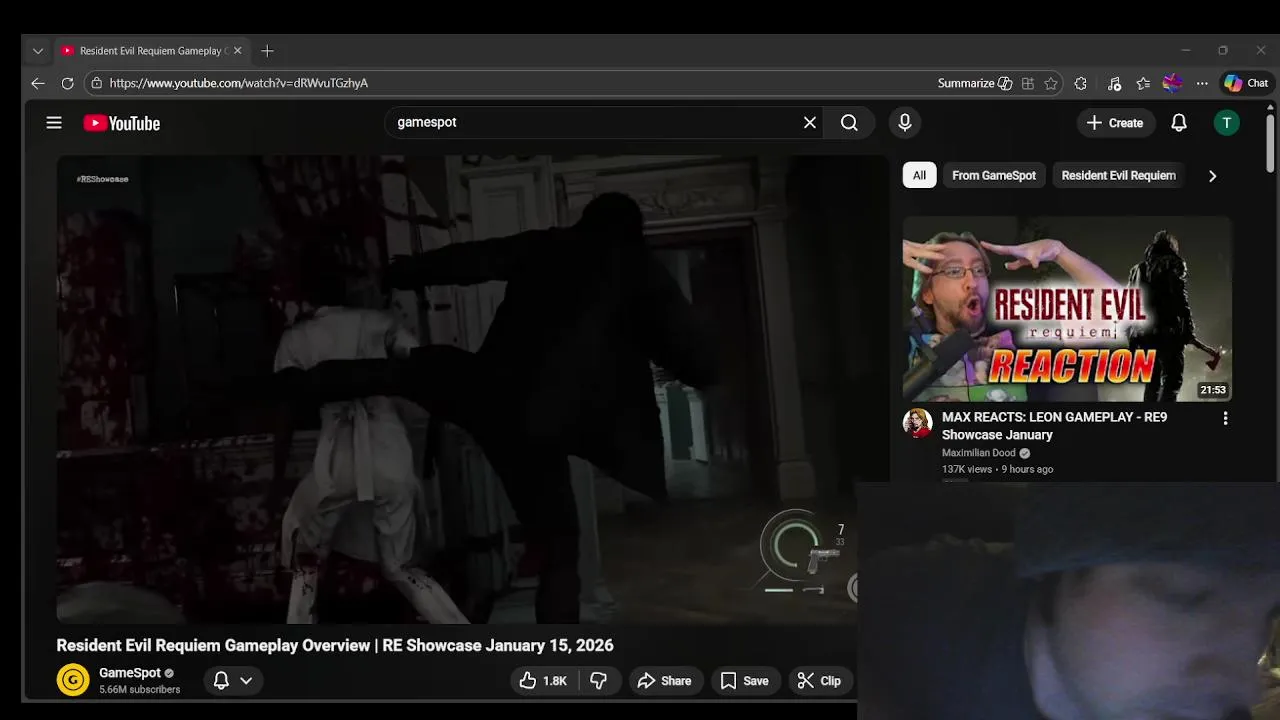Click the video title text

click(x=335, y=645)
